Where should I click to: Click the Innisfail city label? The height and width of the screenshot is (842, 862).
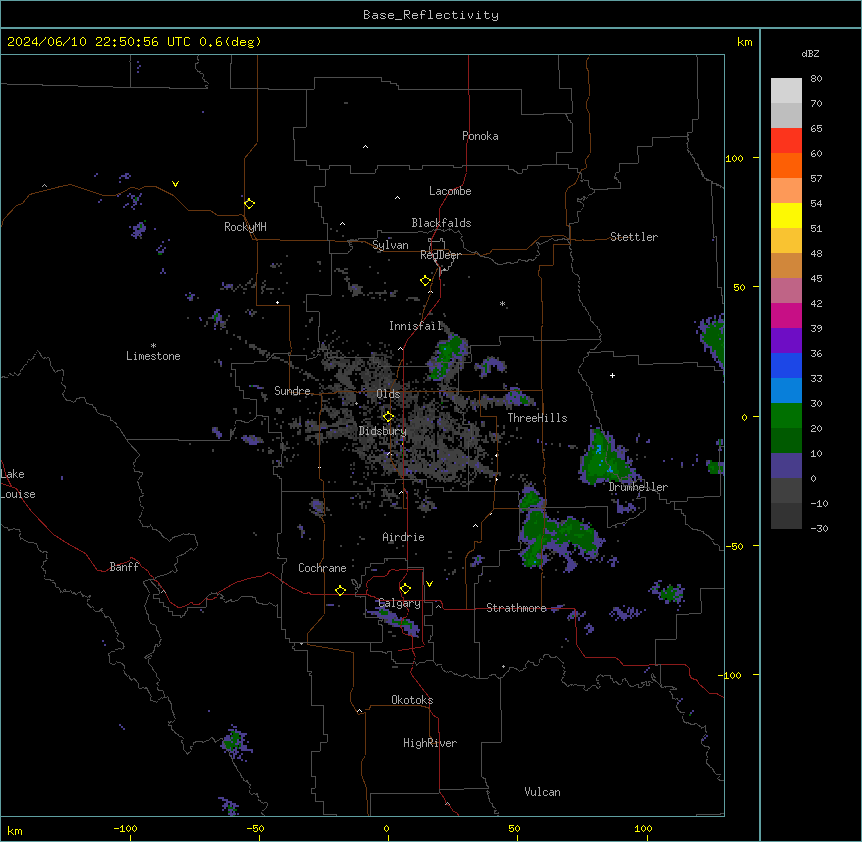pos(416,326)
